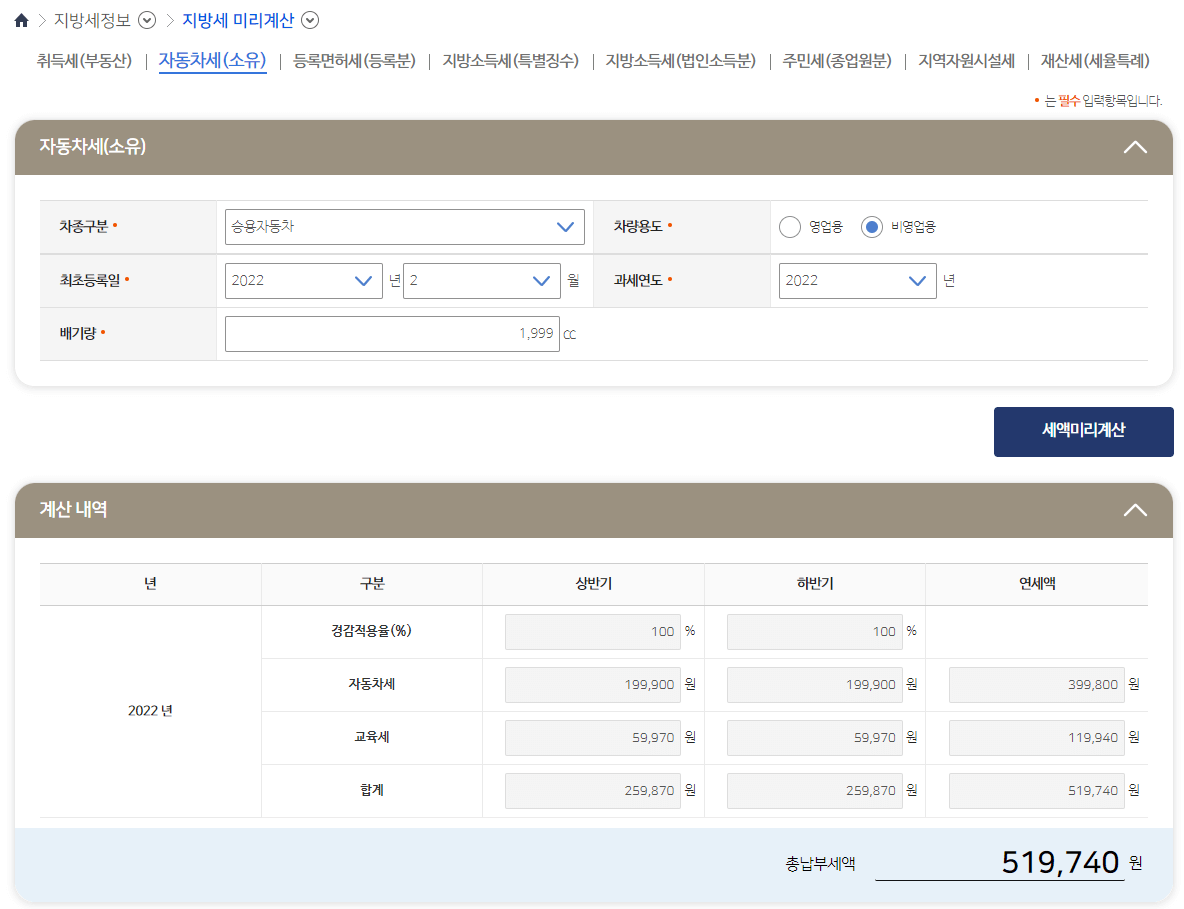The width and height of the screenshot is (1184, 909).
Task: Click 연세액 합계 value 519,740
Action: coord(1037,790)
